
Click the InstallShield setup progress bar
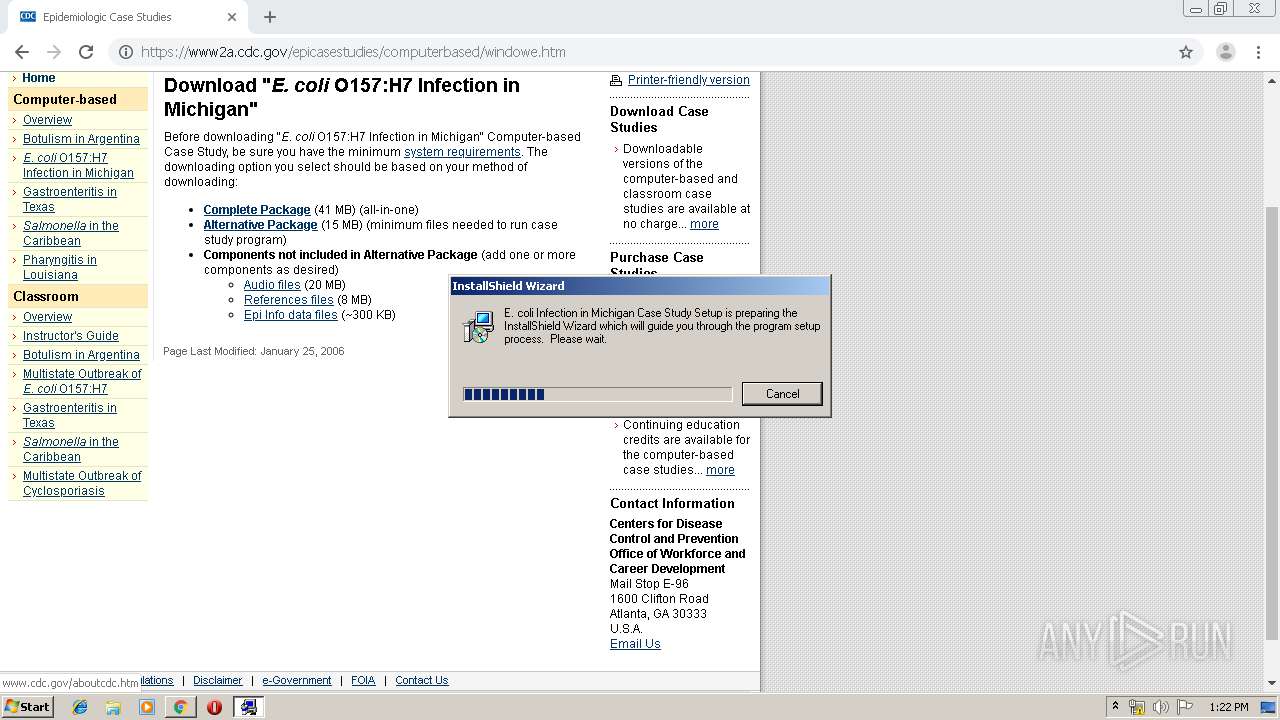click(597, 394)
